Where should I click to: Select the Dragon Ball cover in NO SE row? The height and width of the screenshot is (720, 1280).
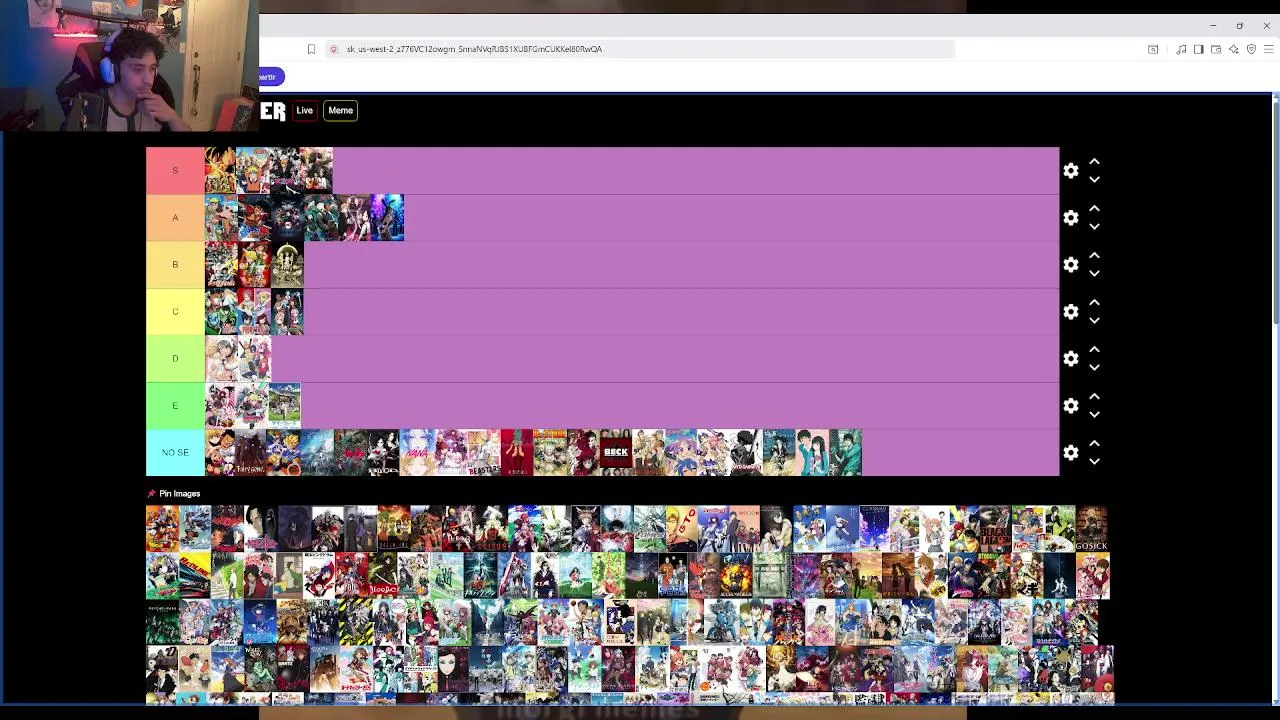[283, 453]
